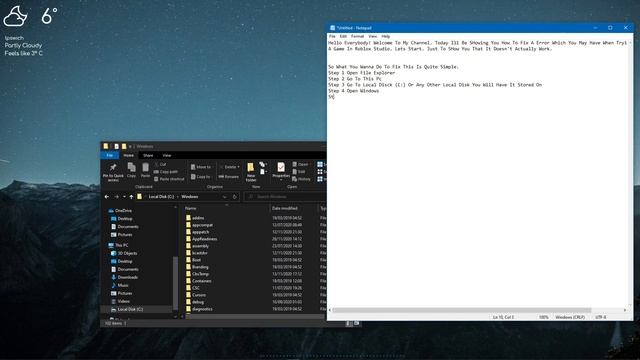Click the Back arrow in File Explorer
The image size is (640, 360).
[107, 197]
